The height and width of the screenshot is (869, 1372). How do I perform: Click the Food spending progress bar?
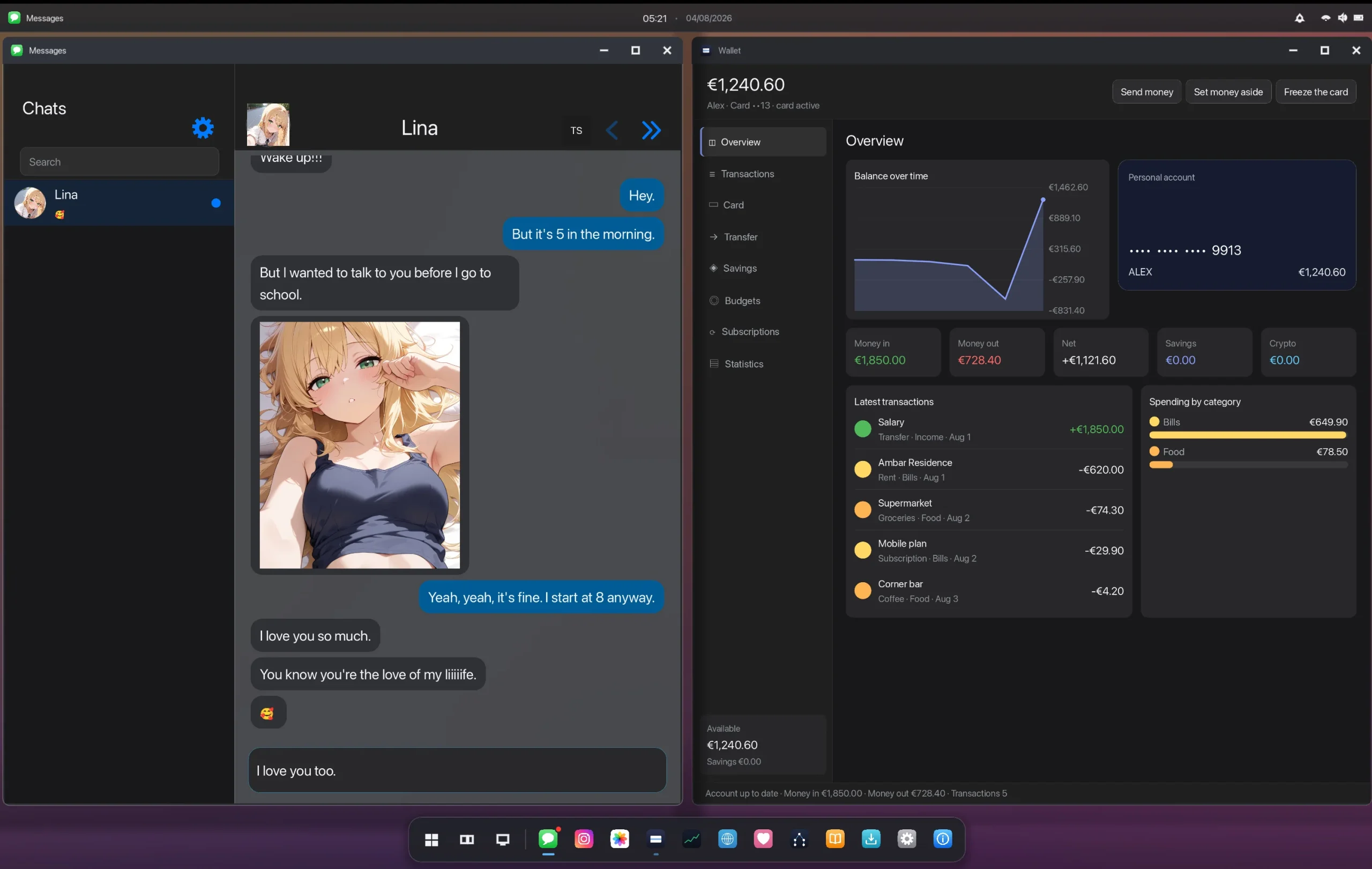pyautogui.click(x=1248, y=465)
